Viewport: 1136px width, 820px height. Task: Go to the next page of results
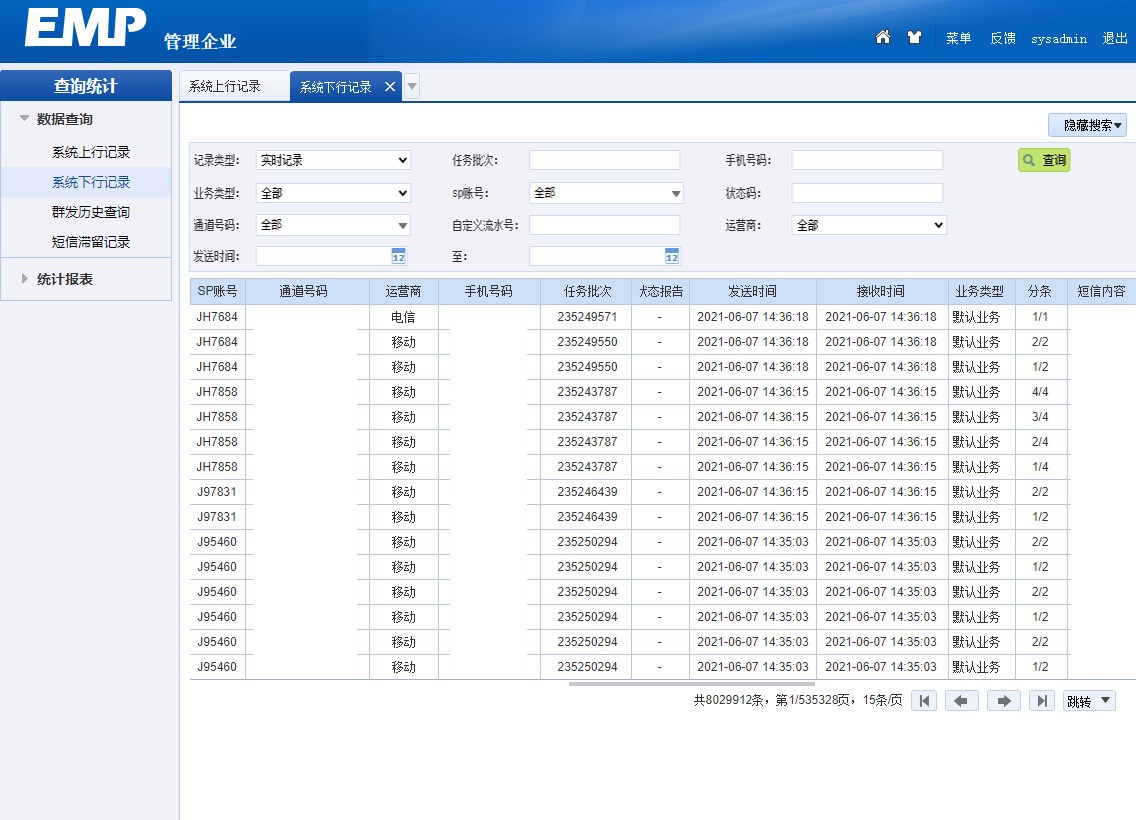tap(1003, 700)
